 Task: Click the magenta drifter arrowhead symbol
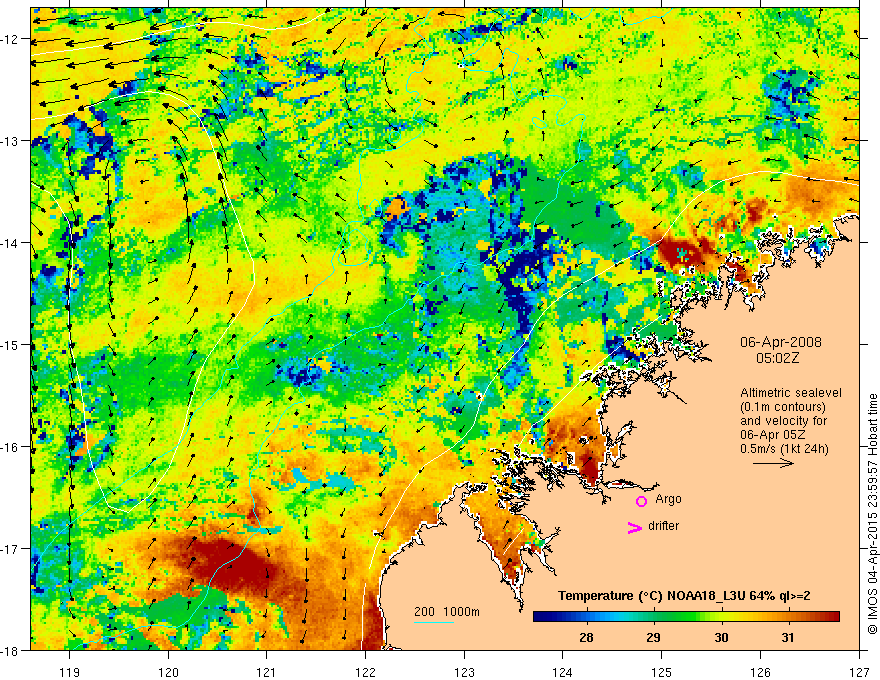[x=635, y=527]
